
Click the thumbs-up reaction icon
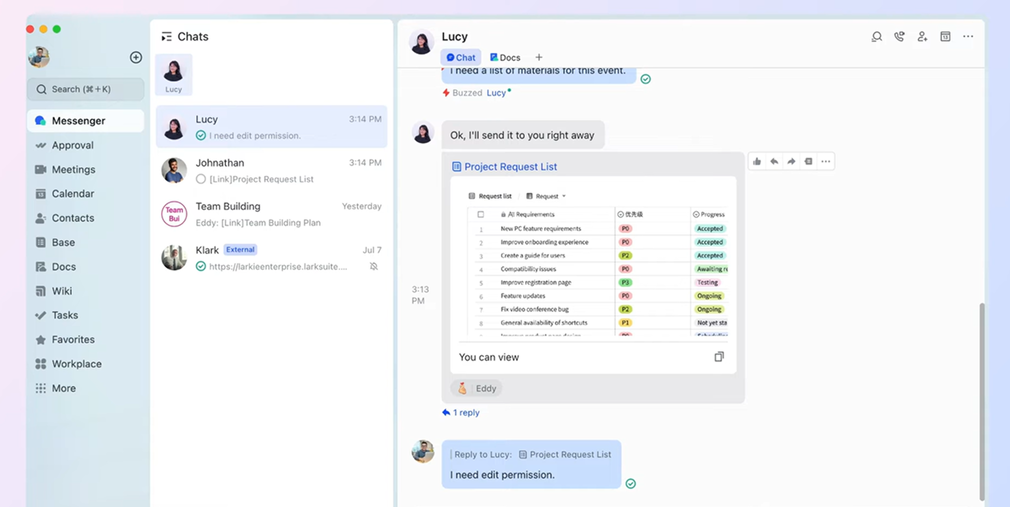[x=757, y=161]
